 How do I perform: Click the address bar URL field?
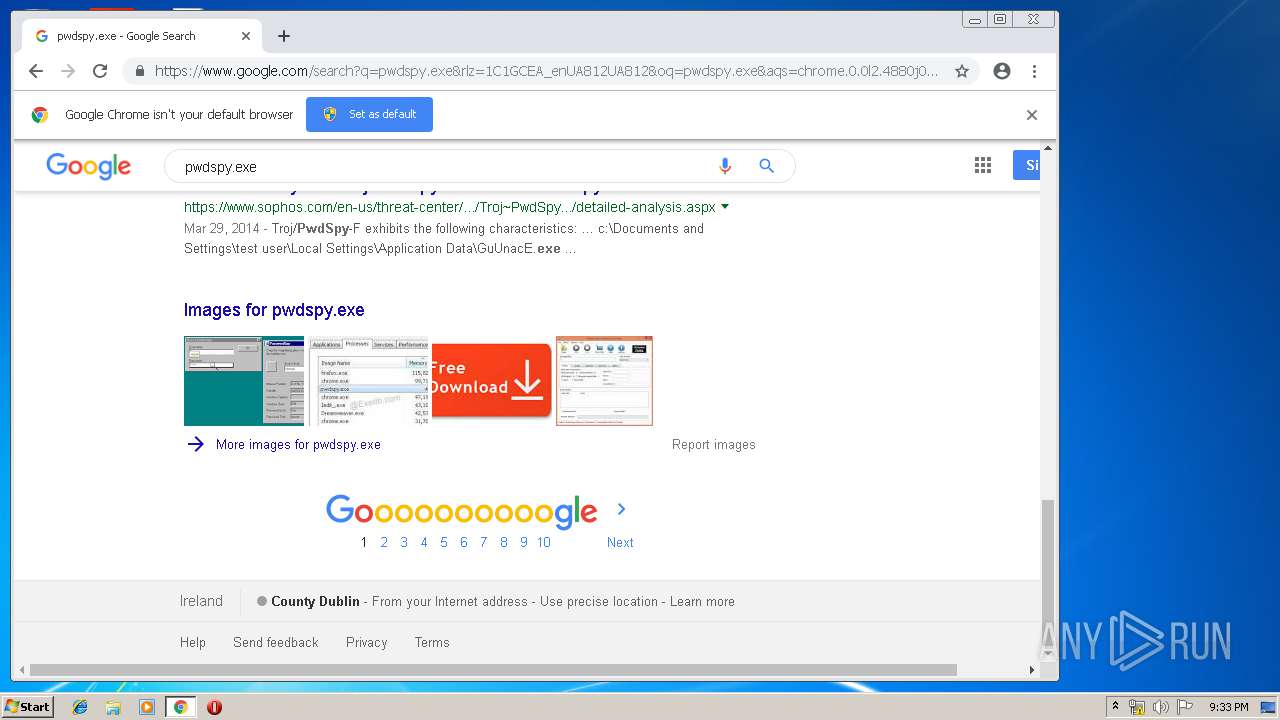coord(546,71)
